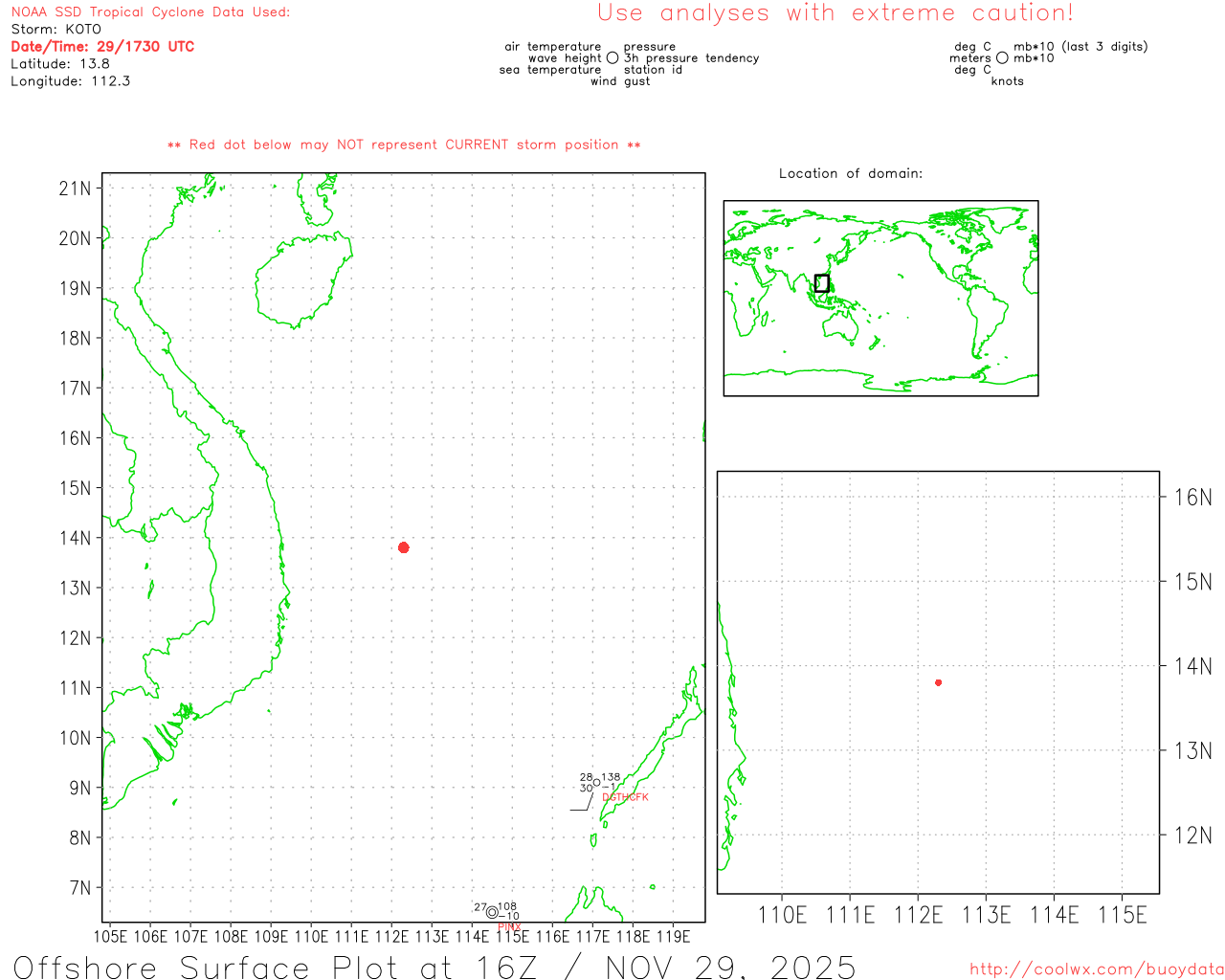Click the PINX station double-circle marker
This screenshot has width=1225, height=980.
click(x=492, y=912)
